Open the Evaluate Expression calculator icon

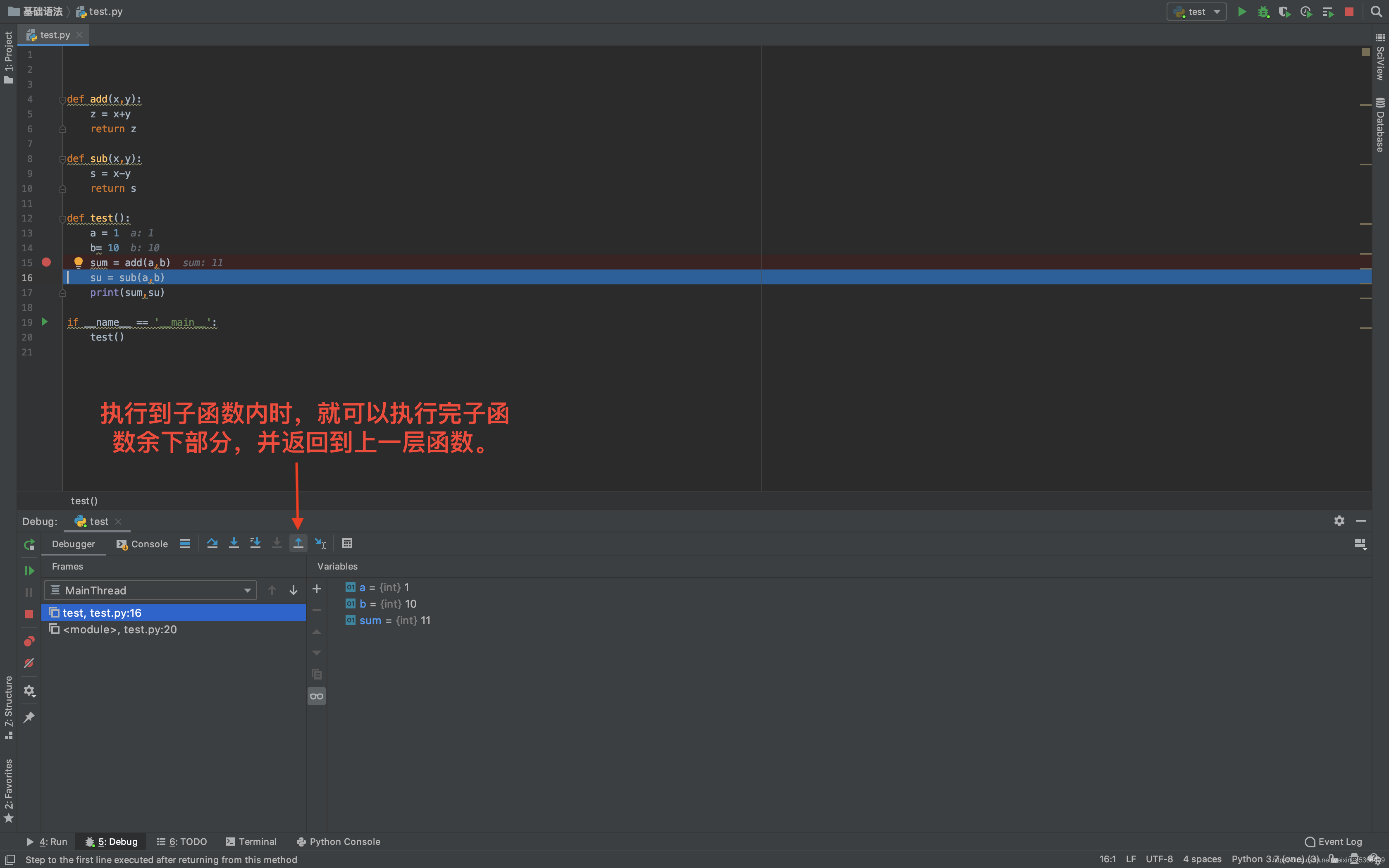347,543
